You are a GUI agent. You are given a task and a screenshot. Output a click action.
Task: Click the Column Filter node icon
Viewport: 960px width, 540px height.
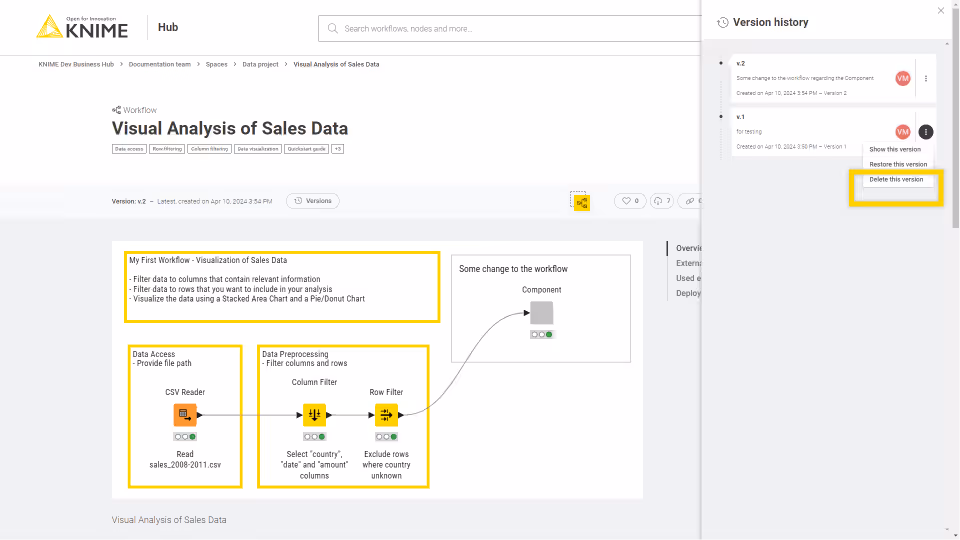point(314,415)
